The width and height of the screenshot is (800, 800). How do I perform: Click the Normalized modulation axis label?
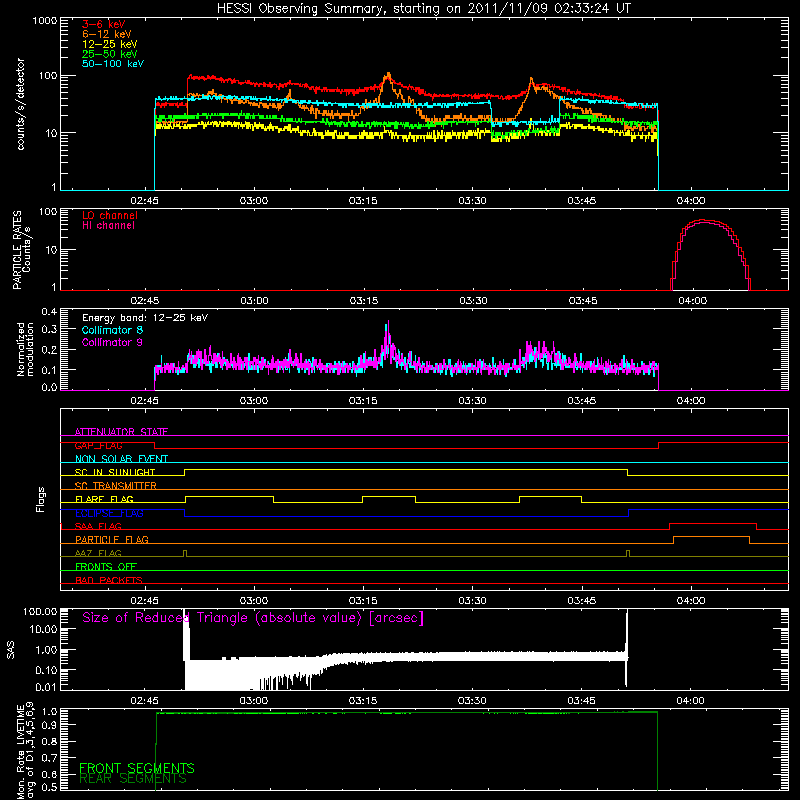pyautogui.click(x=25, y=349)
